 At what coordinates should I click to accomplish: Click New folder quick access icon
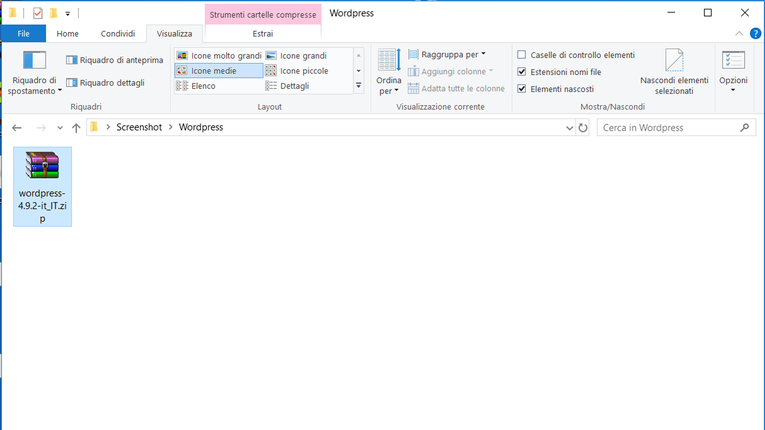[x=54, y=13]
